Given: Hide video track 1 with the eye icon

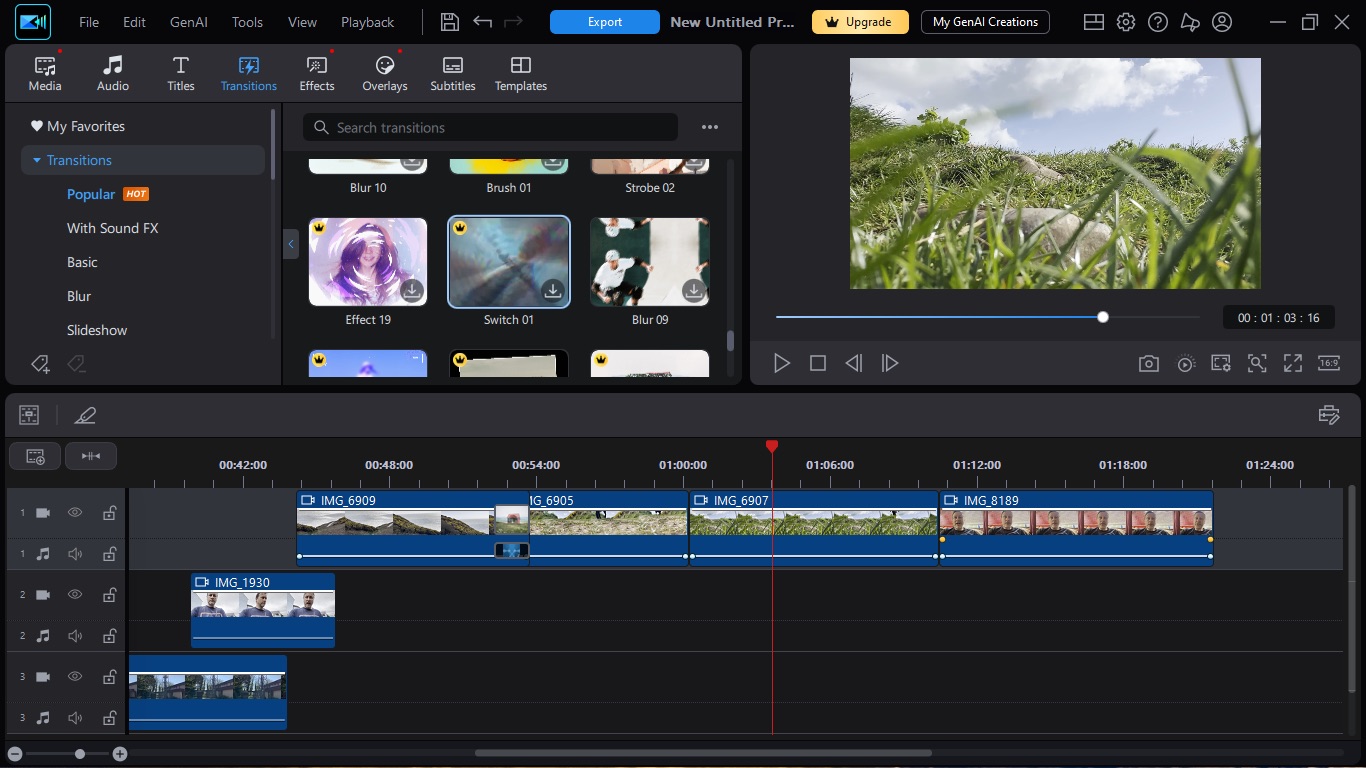Looking at the screenshot, I should (75, 513).
